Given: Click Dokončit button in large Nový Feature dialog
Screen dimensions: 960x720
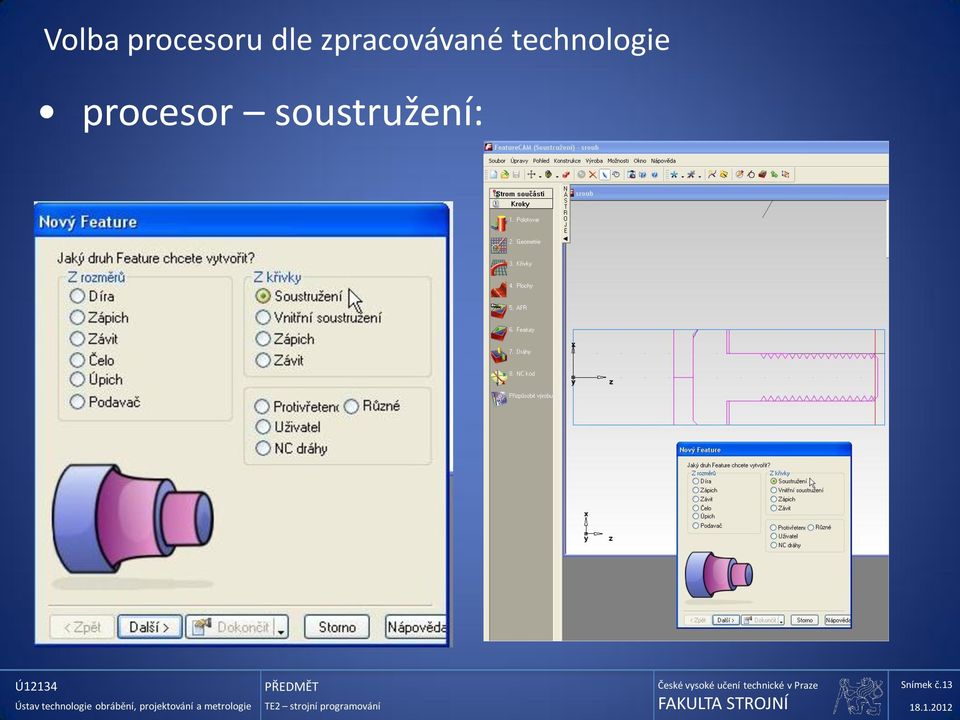Looking at the screenshot, I should pos(231,628).
